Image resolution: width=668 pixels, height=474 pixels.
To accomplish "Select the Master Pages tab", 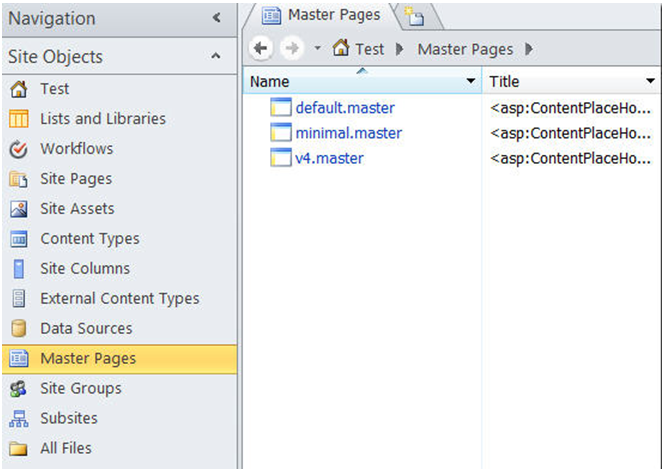I will coord(322,16).
